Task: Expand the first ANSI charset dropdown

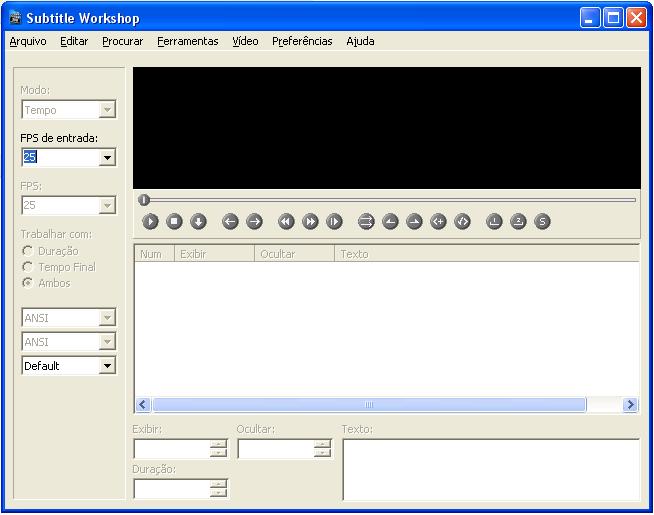Action: point(107,318)
